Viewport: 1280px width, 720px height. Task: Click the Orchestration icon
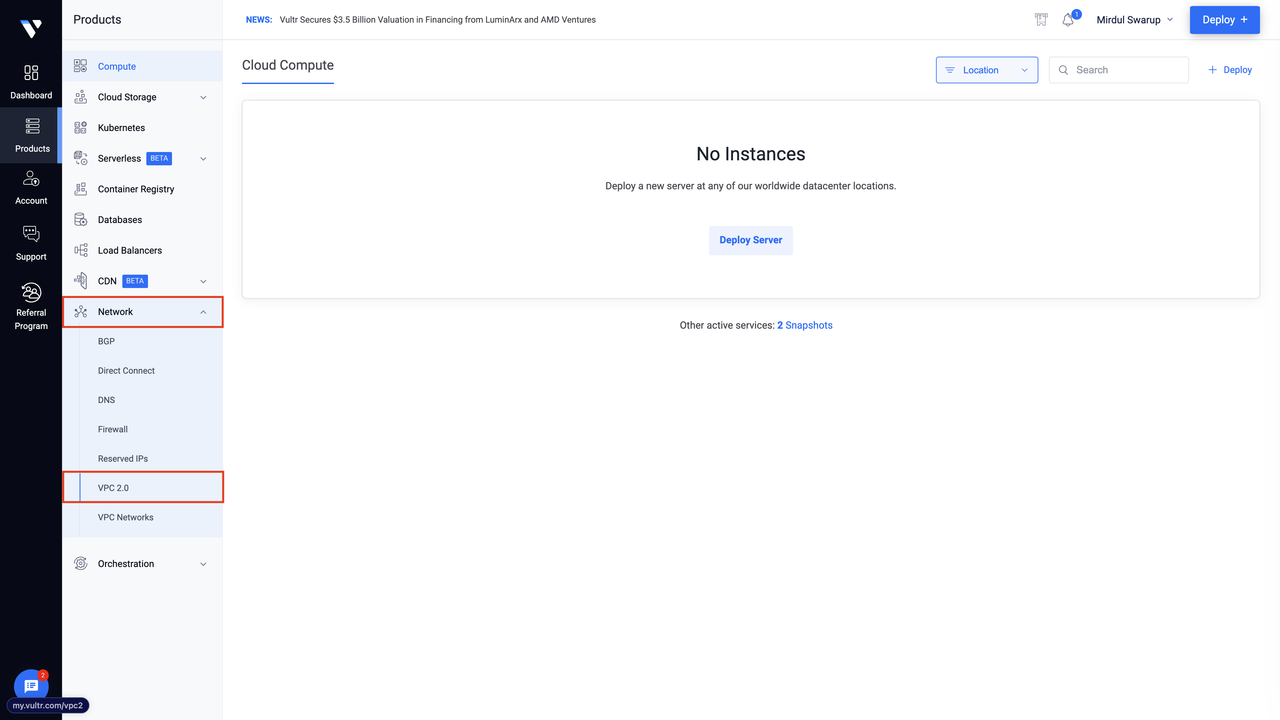click(80, 564)
